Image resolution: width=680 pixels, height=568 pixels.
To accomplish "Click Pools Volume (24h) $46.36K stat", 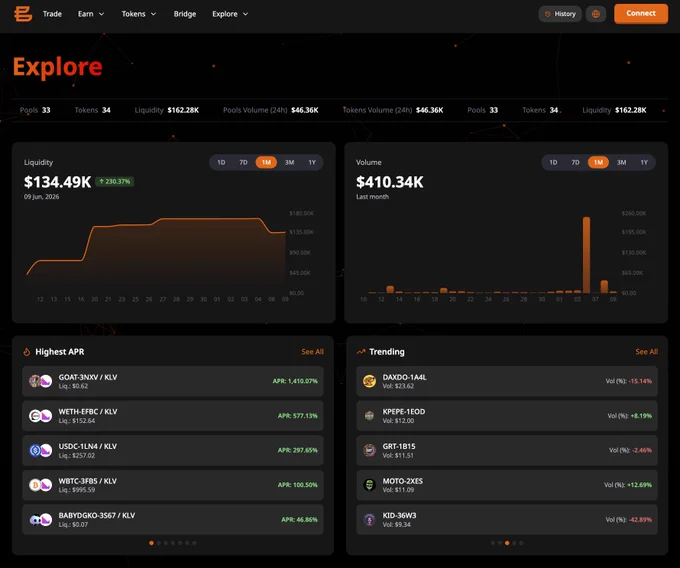I will [x=271, y=110].
